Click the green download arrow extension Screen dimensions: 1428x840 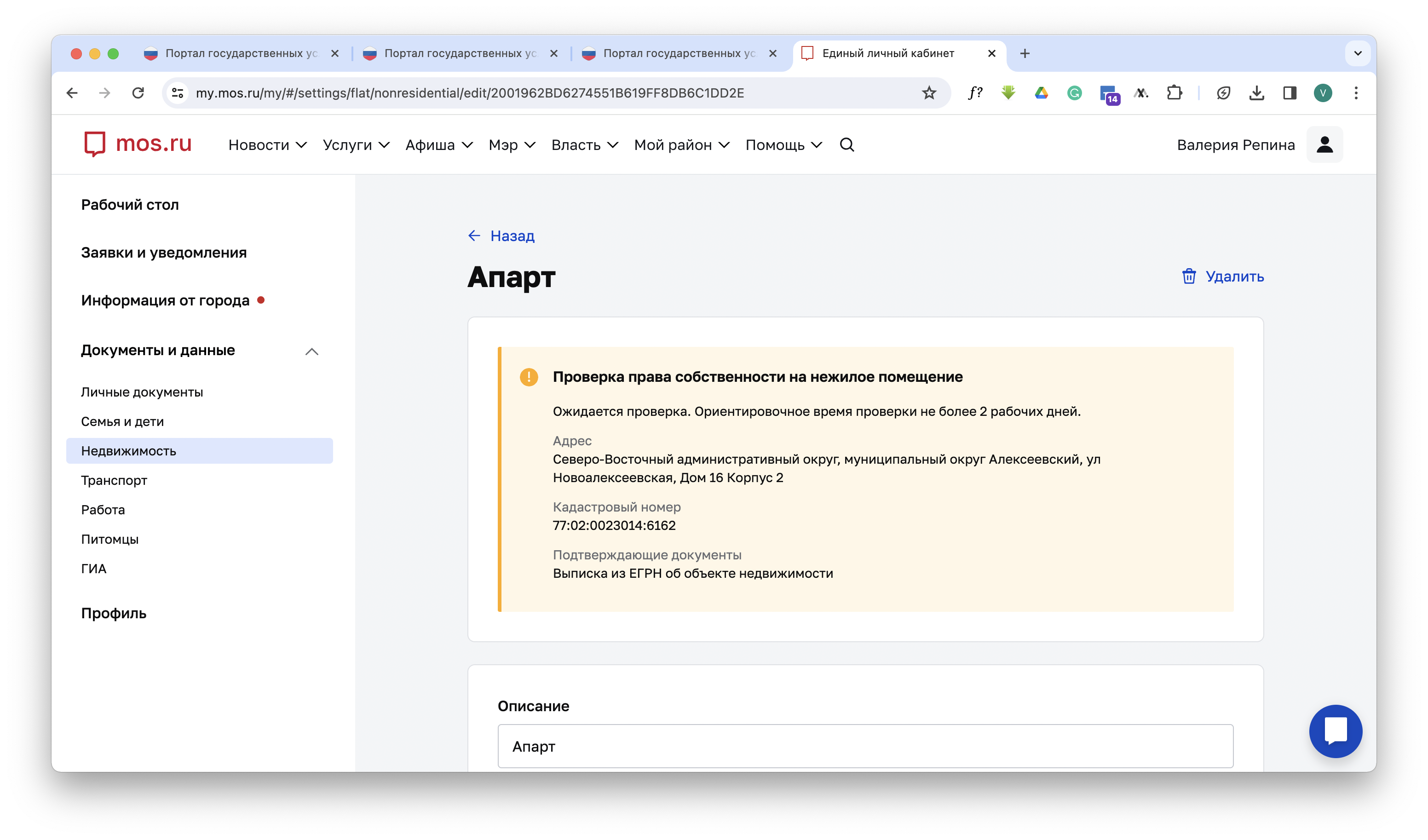click(1008, 93)
